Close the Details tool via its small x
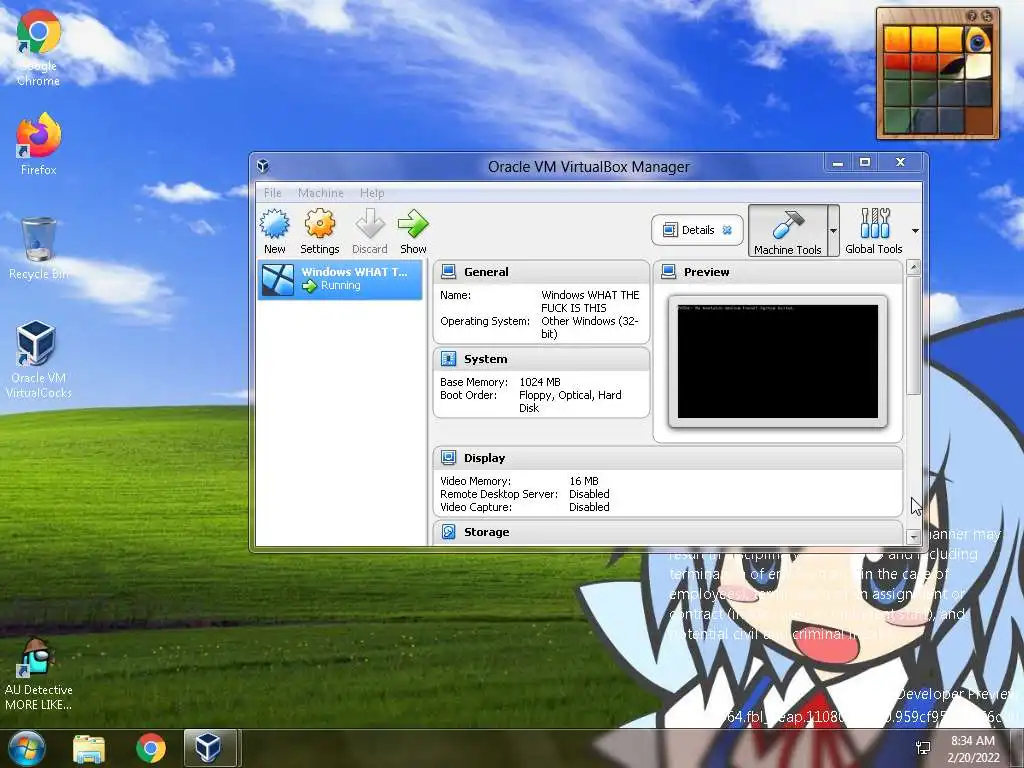The width and height of the screenshot is (1024, 768). pyautogui.click(x=727, y=230)
